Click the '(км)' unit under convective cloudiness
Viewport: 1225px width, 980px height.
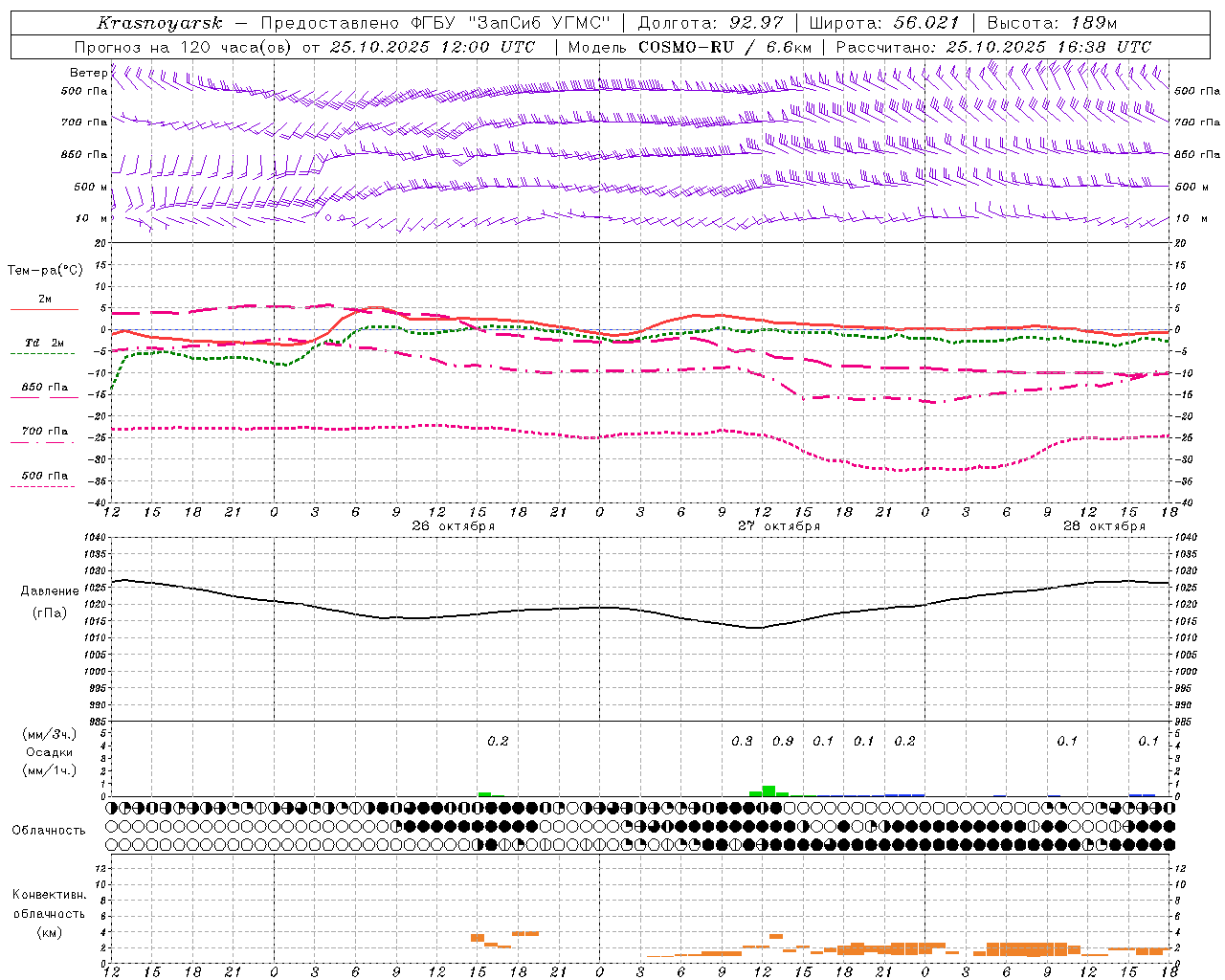coord(50,932)
